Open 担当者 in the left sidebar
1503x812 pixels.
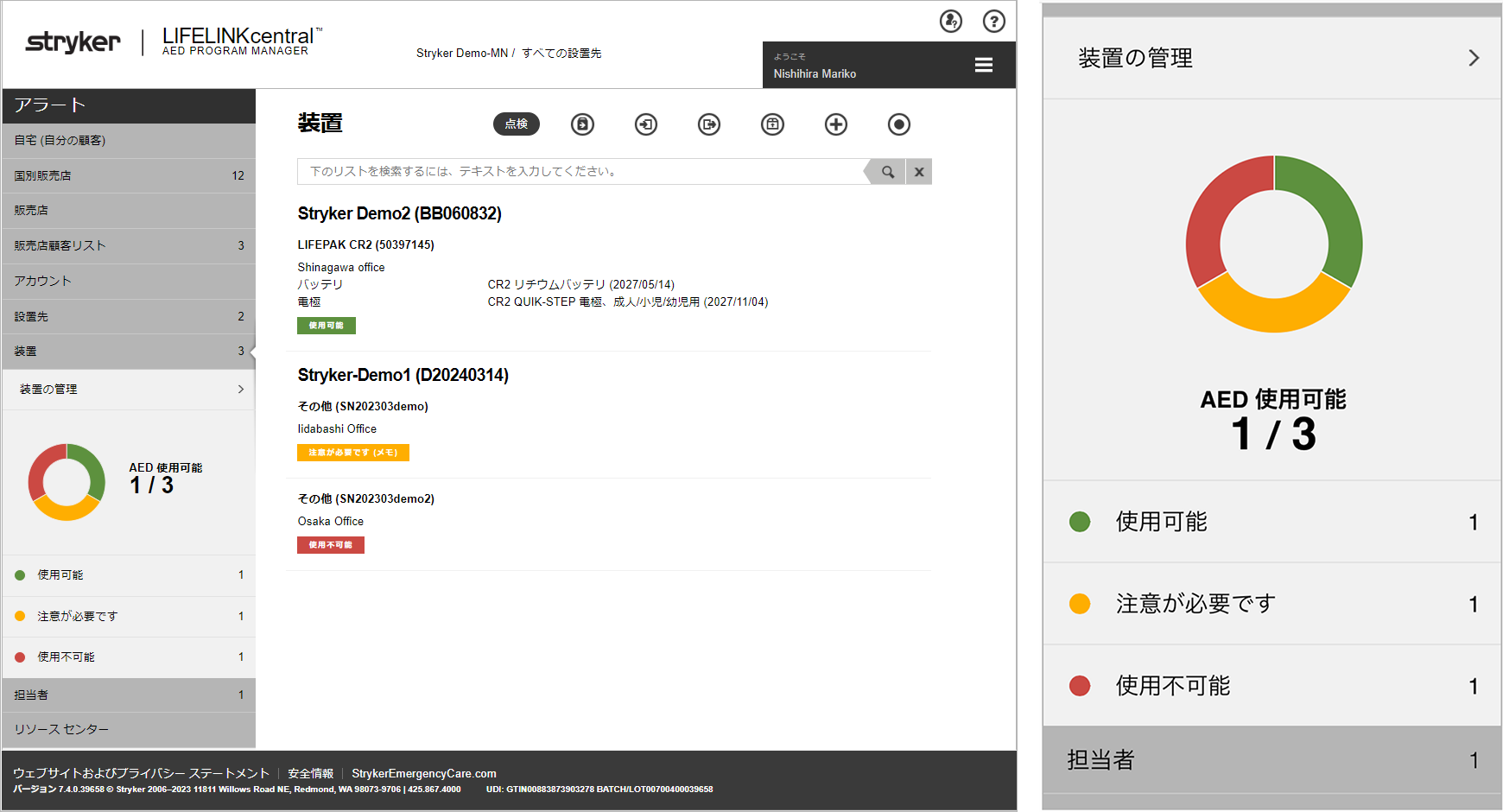coord(129,695)
